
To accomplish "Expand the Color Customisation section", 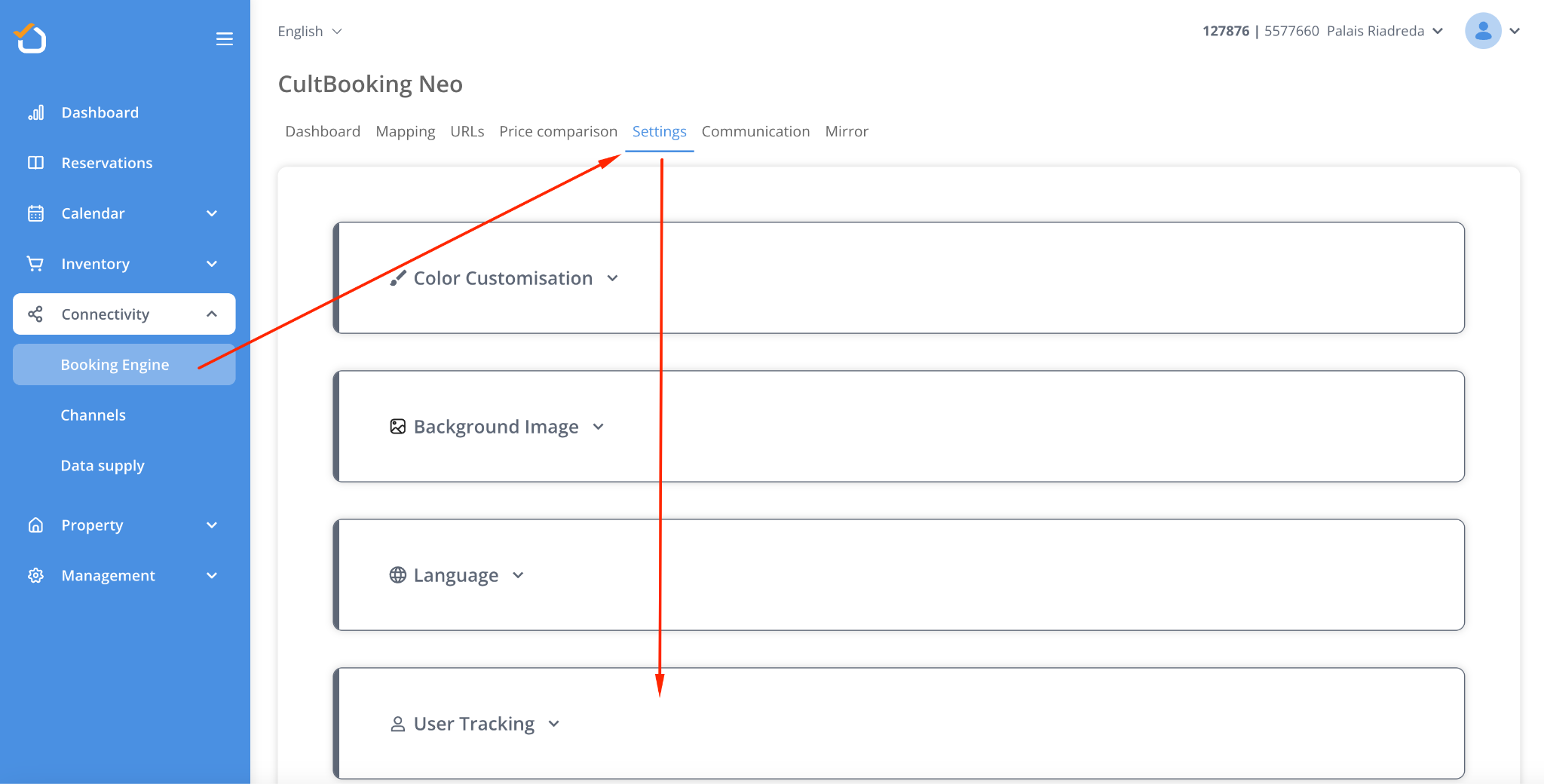I will click(504, 278).
